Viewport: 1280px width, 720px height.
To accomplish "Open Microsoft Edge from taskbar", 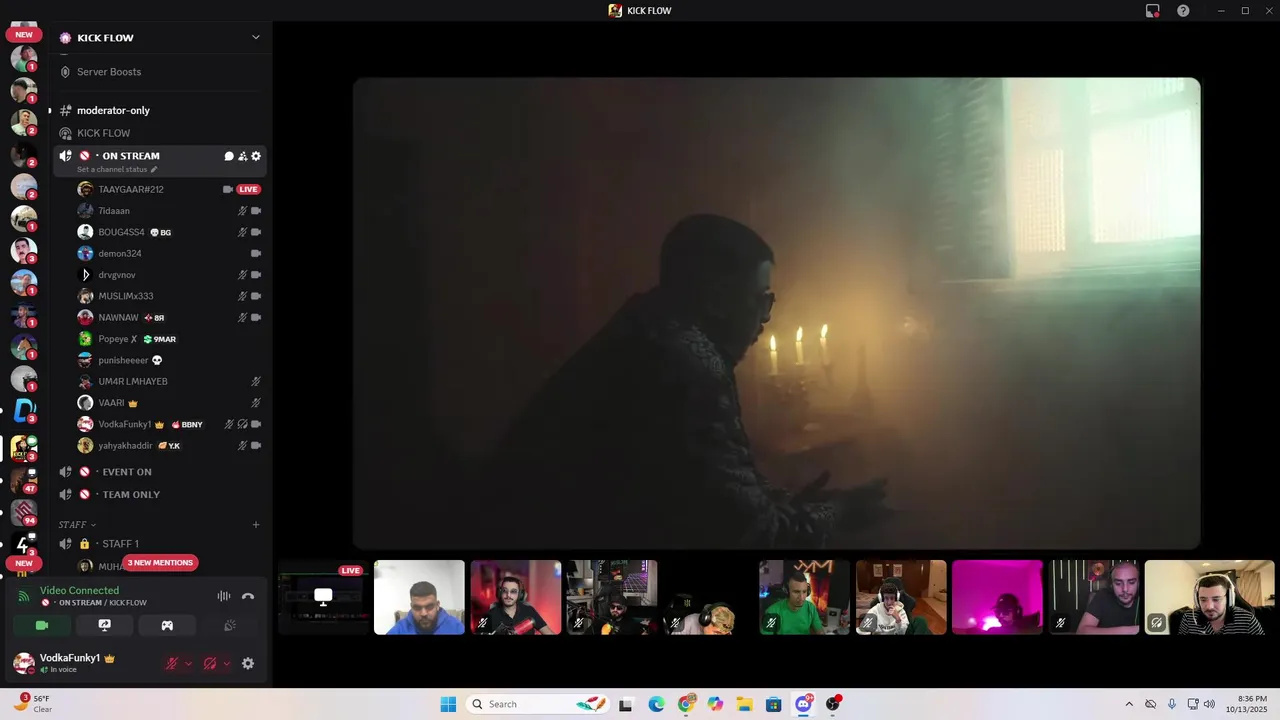I will coord(656,704).
